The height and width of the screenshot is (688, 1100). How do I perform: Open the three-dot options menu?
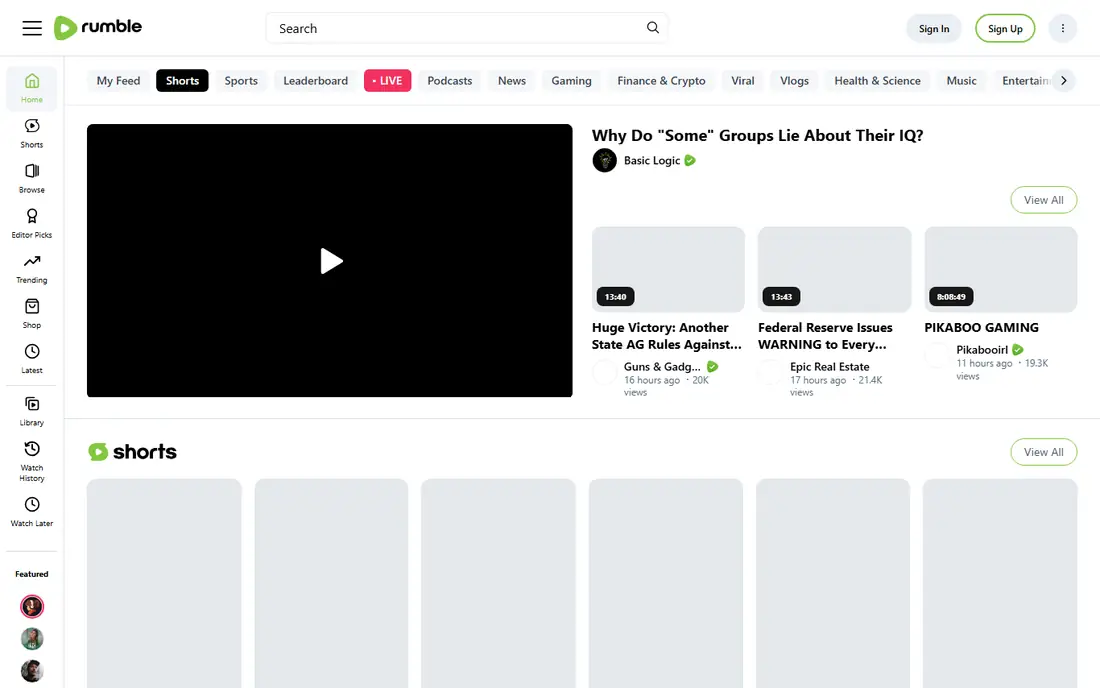tap(1062, 28)
